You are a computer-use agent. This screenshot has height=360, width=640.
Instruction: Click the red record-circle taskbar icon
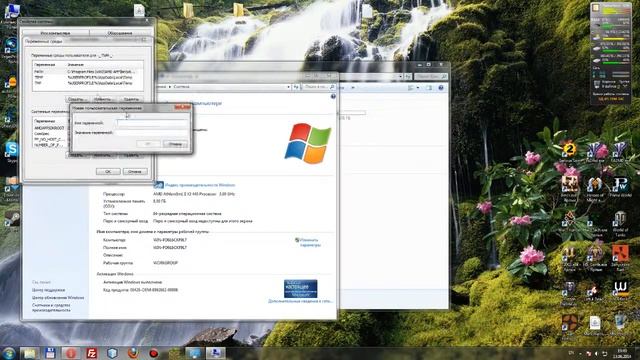[x=153, y=353]
